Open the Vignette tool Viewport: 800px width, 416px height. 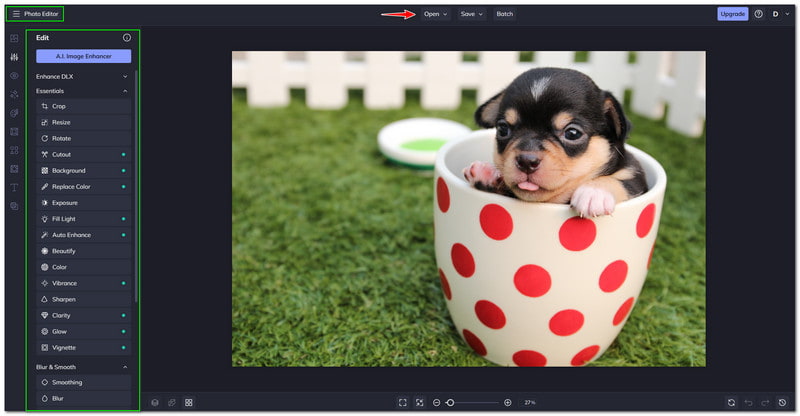click(x=84, y=348)
